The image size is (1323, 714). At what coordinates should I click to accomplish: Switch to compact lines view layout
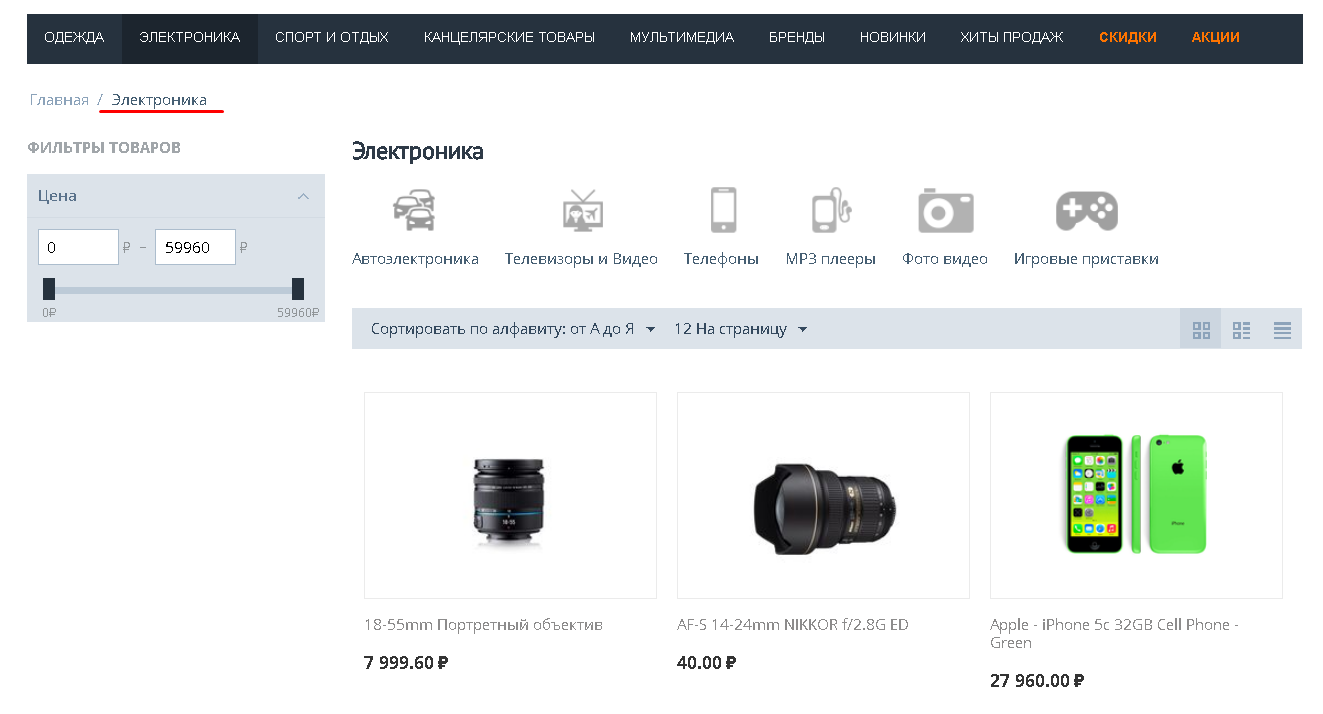click(1282, 329)
